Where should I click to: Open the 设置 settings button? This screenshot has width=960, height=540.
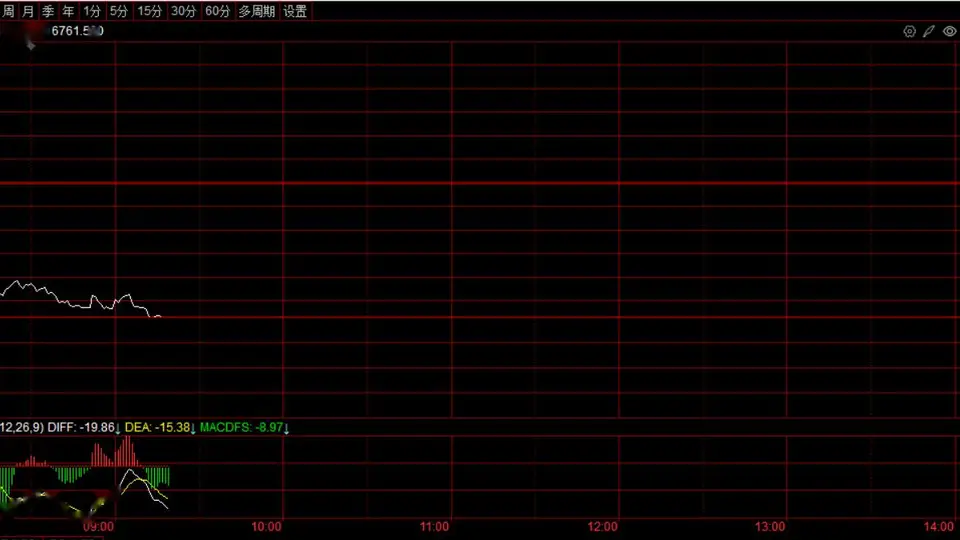(x=295, y=11)
